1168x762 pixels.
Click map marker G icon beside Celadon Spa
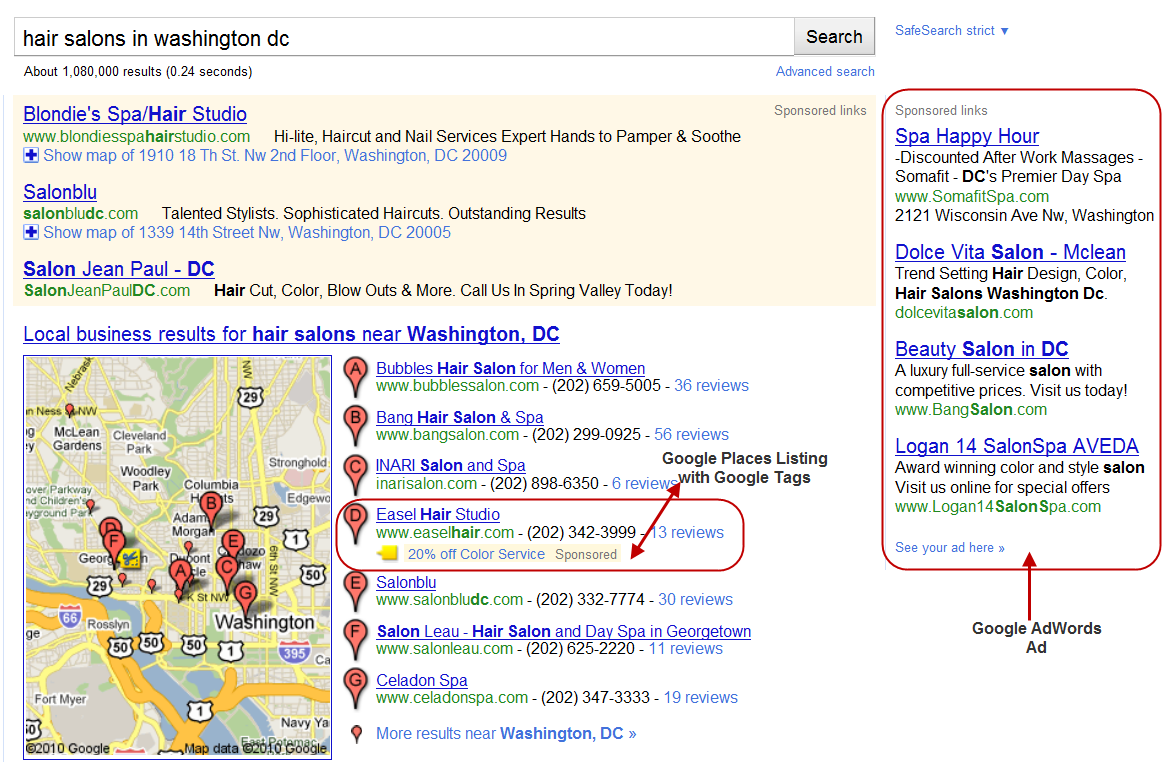[356, 689]
